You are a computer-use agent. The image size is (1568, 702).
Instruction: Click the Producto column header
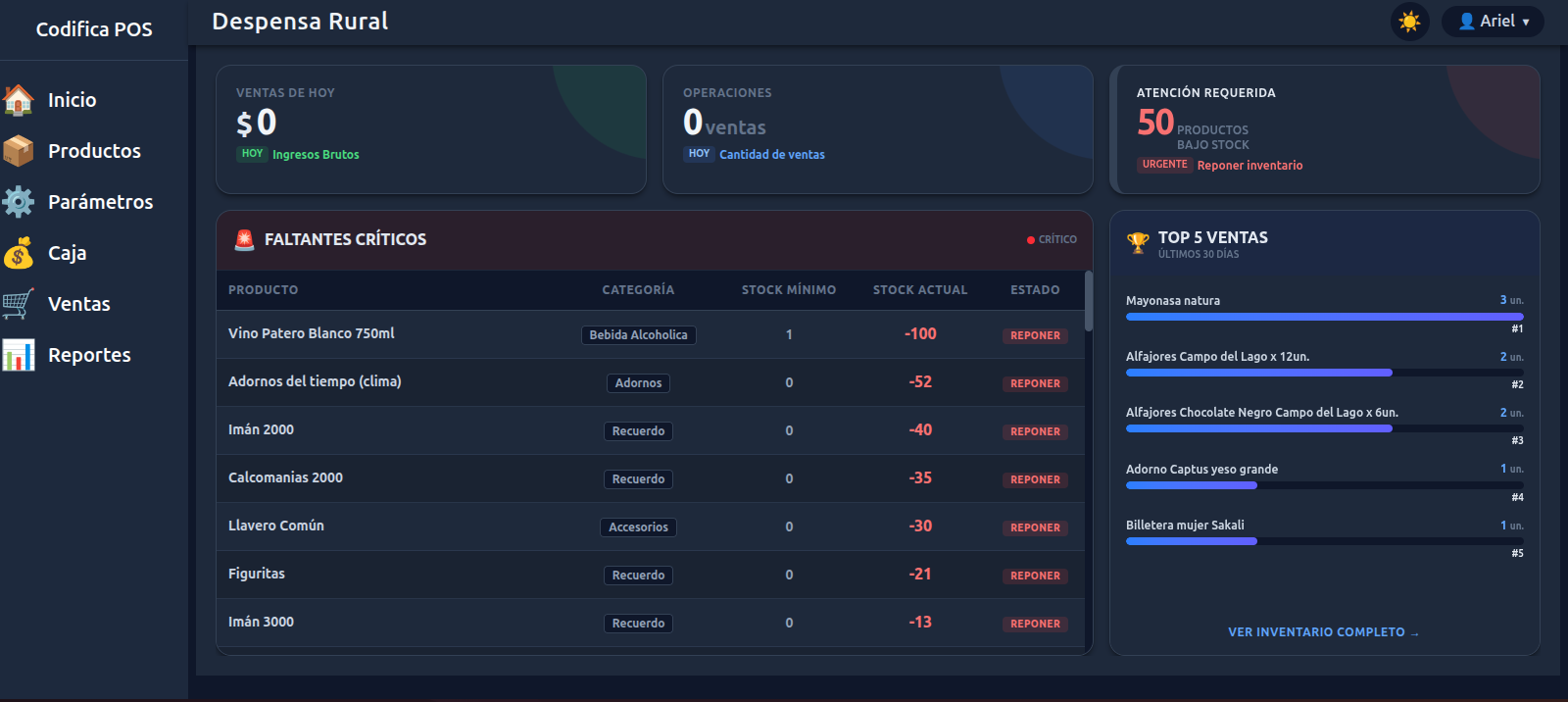click(264, 290)
